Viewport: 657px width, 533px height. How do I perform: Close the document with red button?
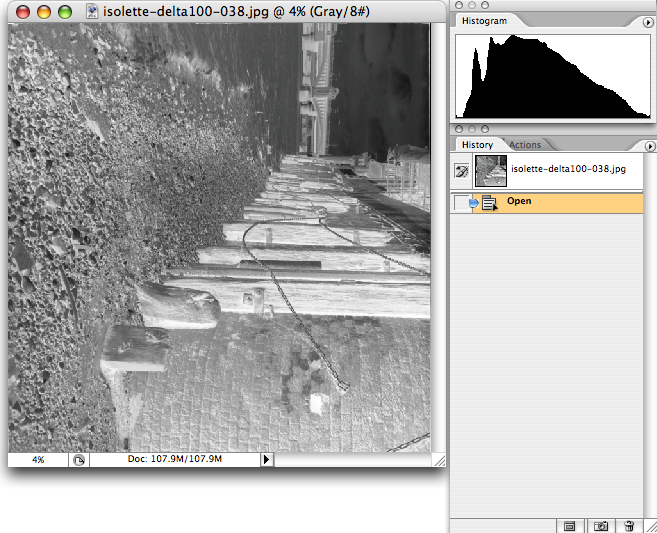point(23,12)
